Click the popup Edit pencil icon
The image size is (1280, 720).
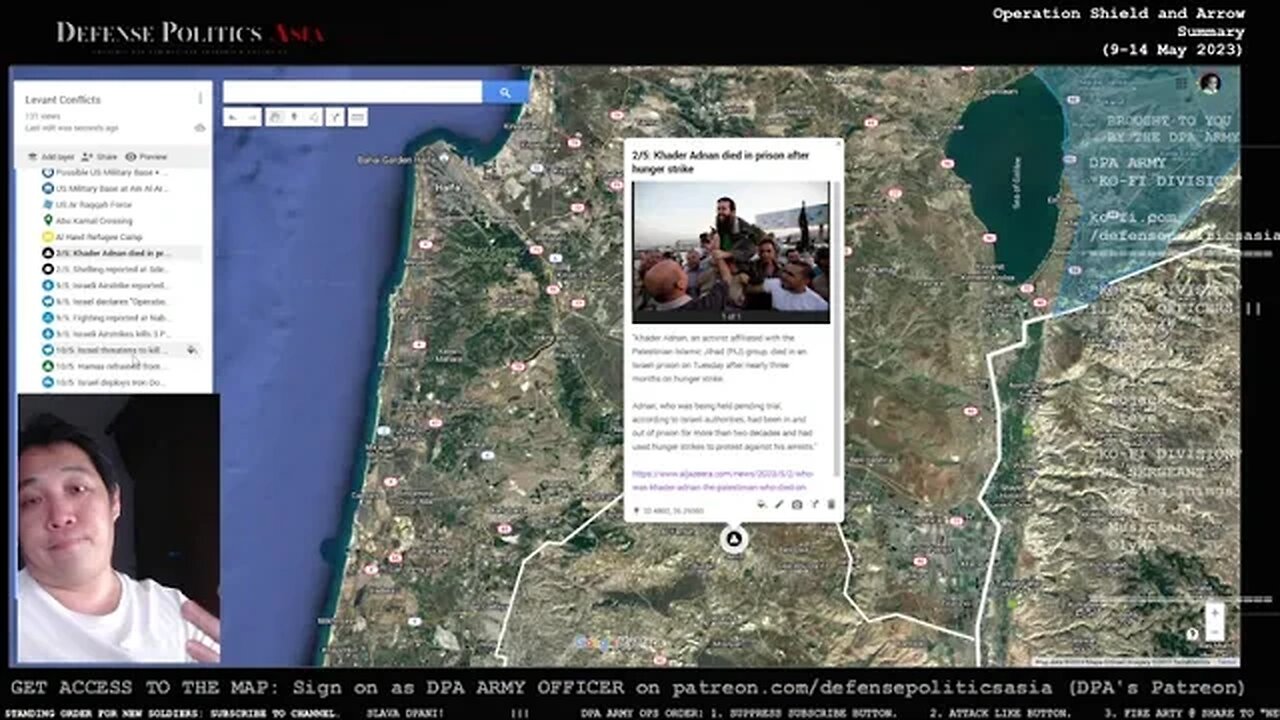(x=779, y=504)
